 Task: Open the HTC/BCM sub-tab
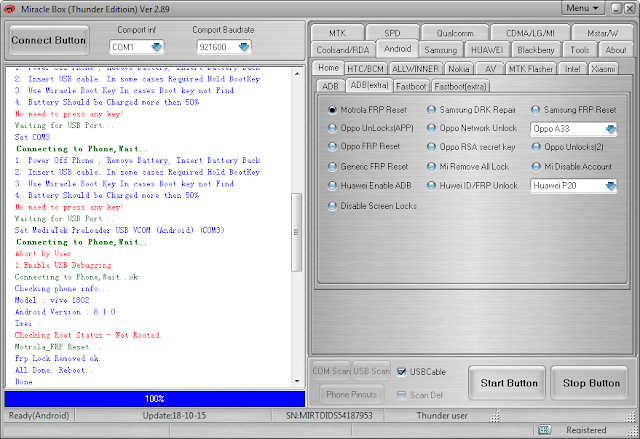(x=365, y=69)
